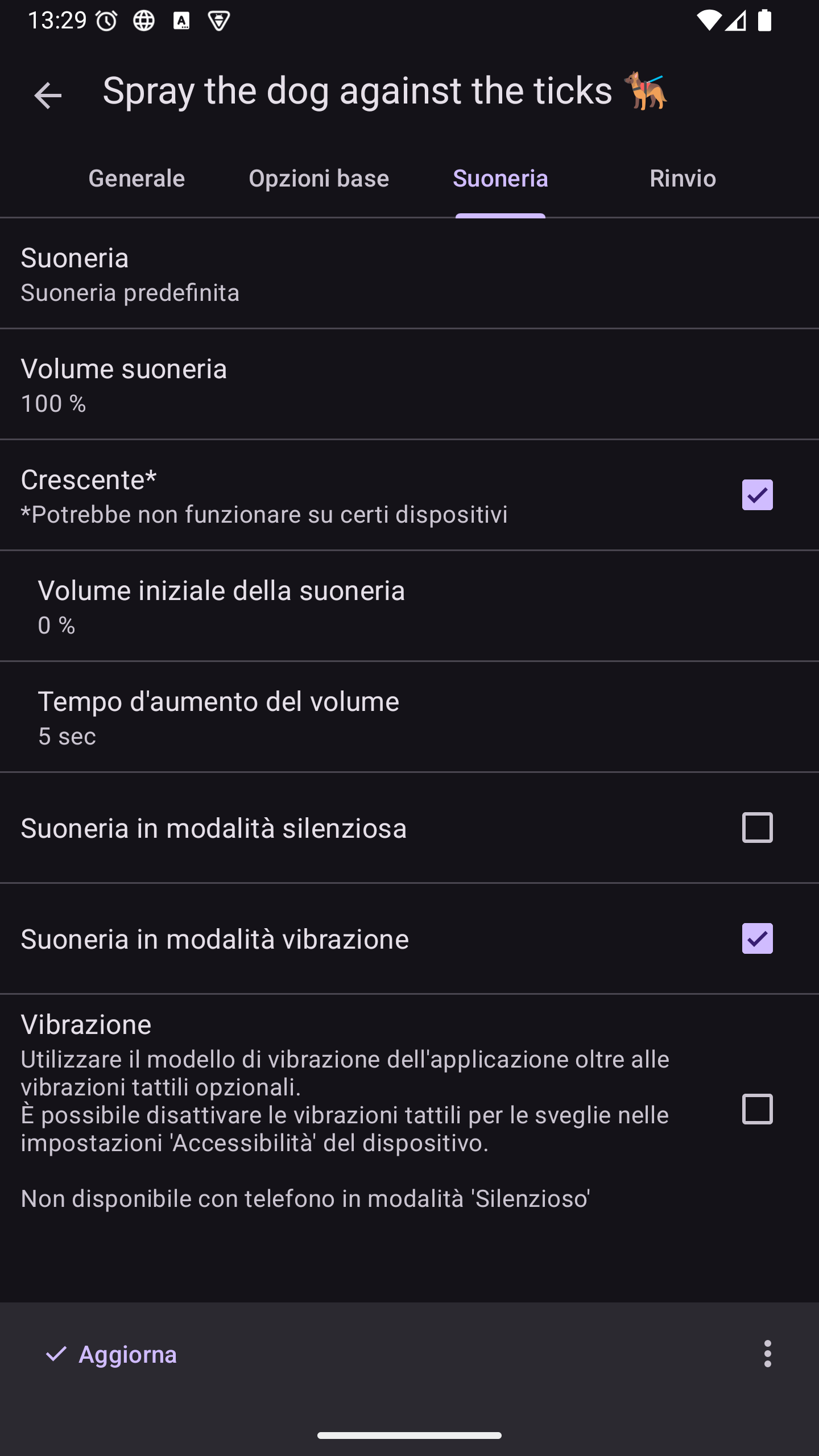
Task: Tap the shield VPN status icon
Action: tap(219, 22)
